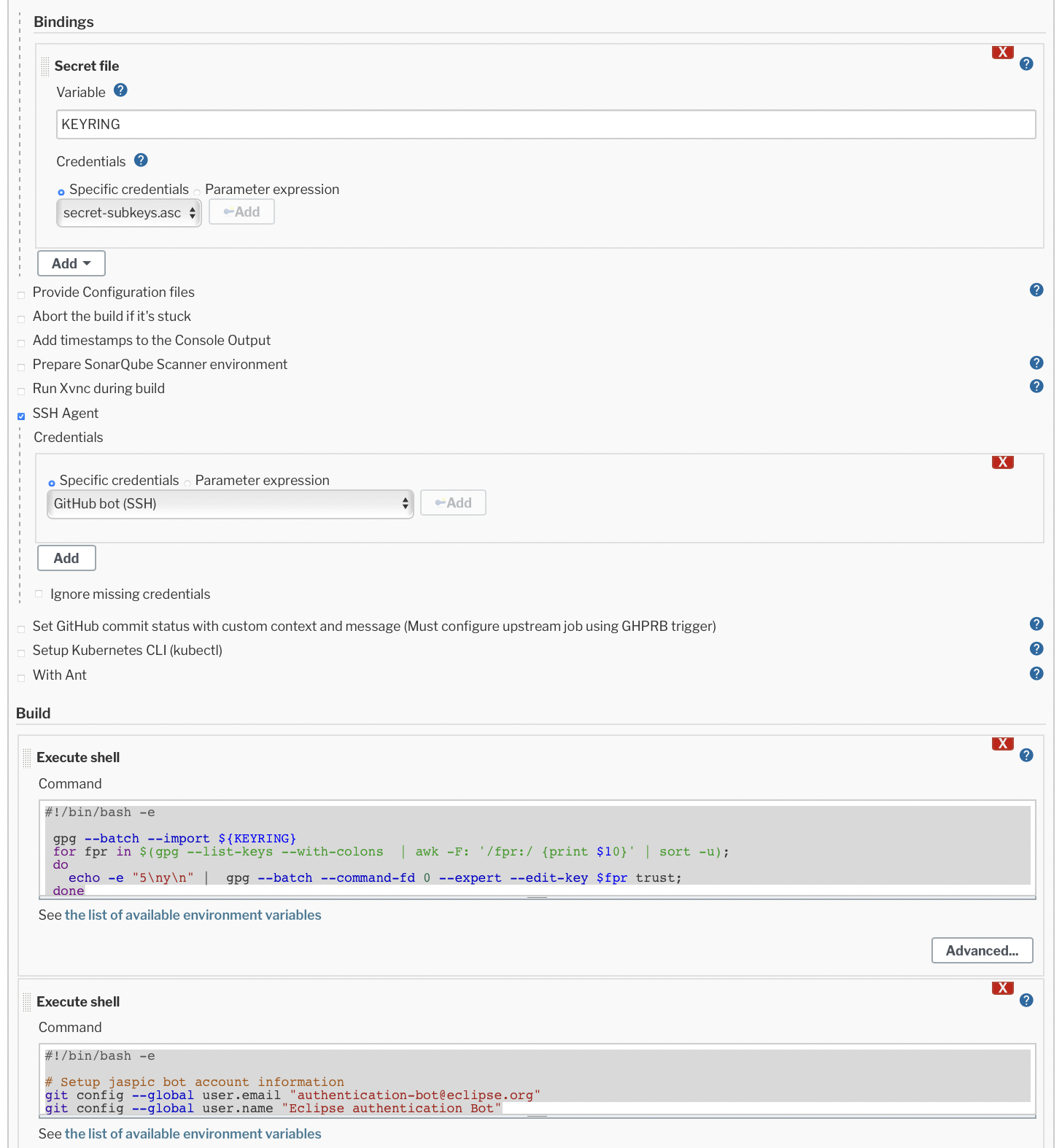The width and height of the screenshot is (1062, 1148).
Task: Click the KEYRING variable input field
Action: tap(546, 124)
